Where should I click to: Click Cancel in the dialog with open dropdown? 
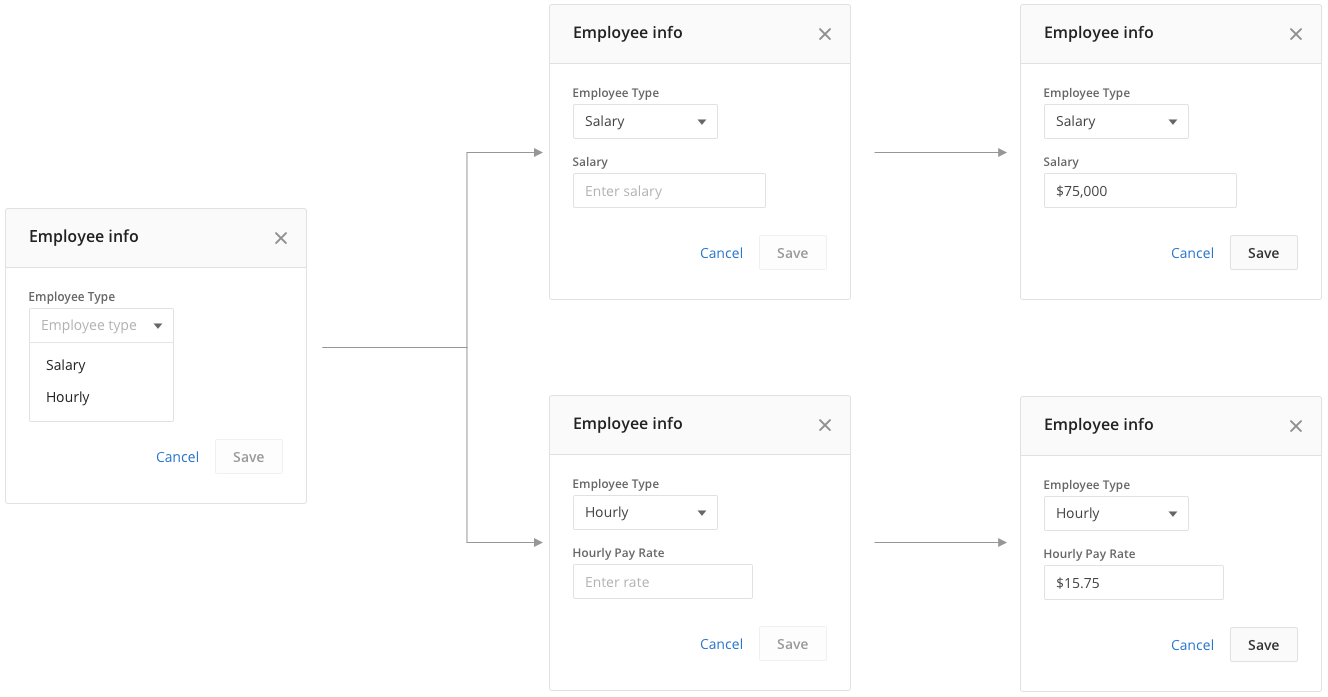click(177, 457)
